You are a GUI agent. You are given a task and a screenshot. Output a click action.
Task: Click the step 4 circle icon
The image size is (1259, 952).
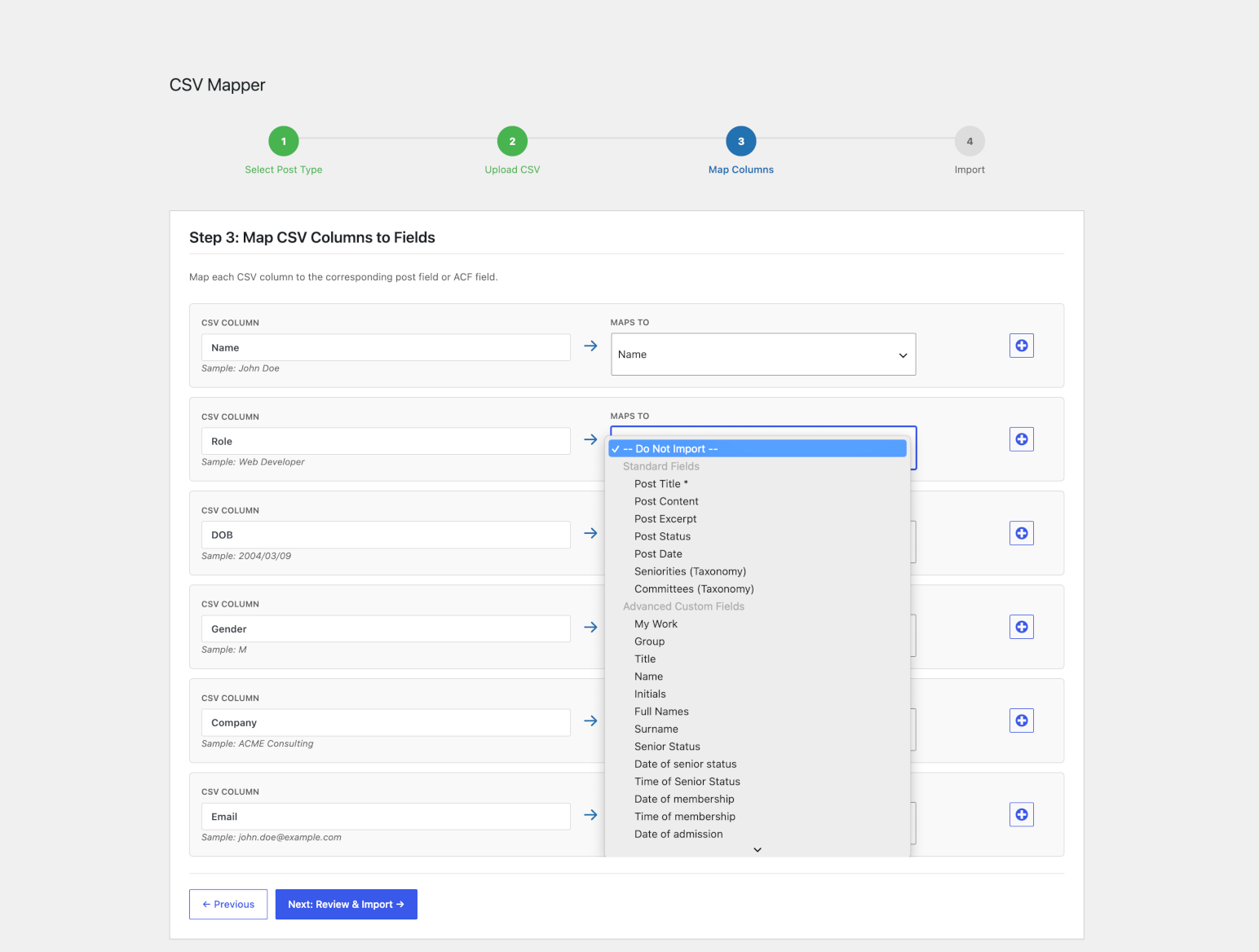[970, 141]
